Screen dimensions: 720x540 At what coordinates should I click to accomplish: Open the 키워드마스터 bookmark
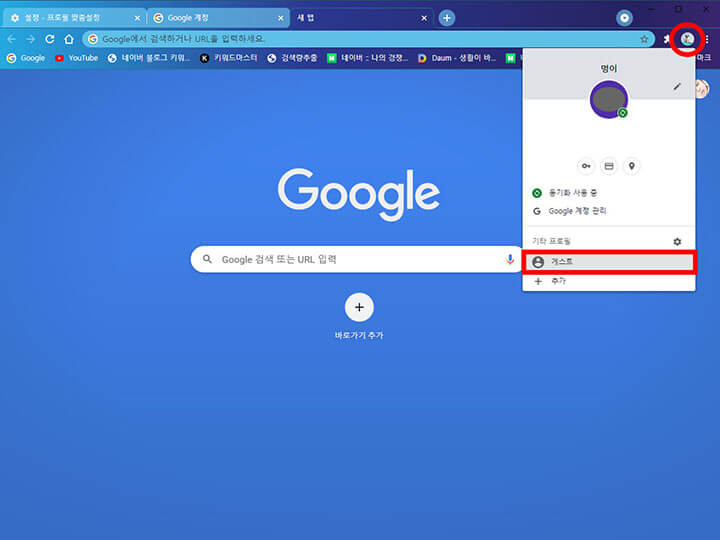coord(228,58)
